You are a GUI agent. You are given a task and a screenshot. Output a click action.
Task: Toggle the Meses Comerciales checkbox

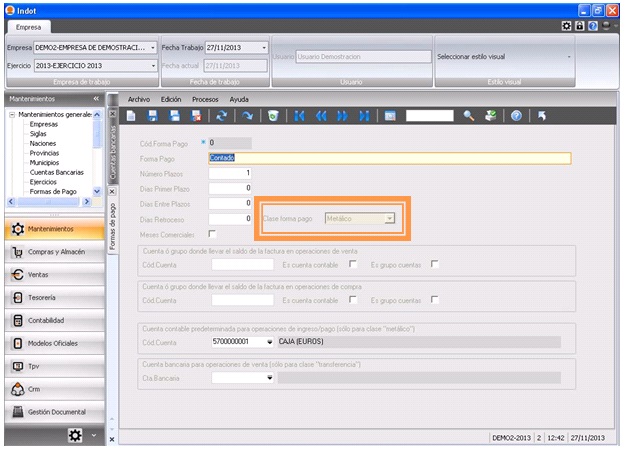[212, 233]
